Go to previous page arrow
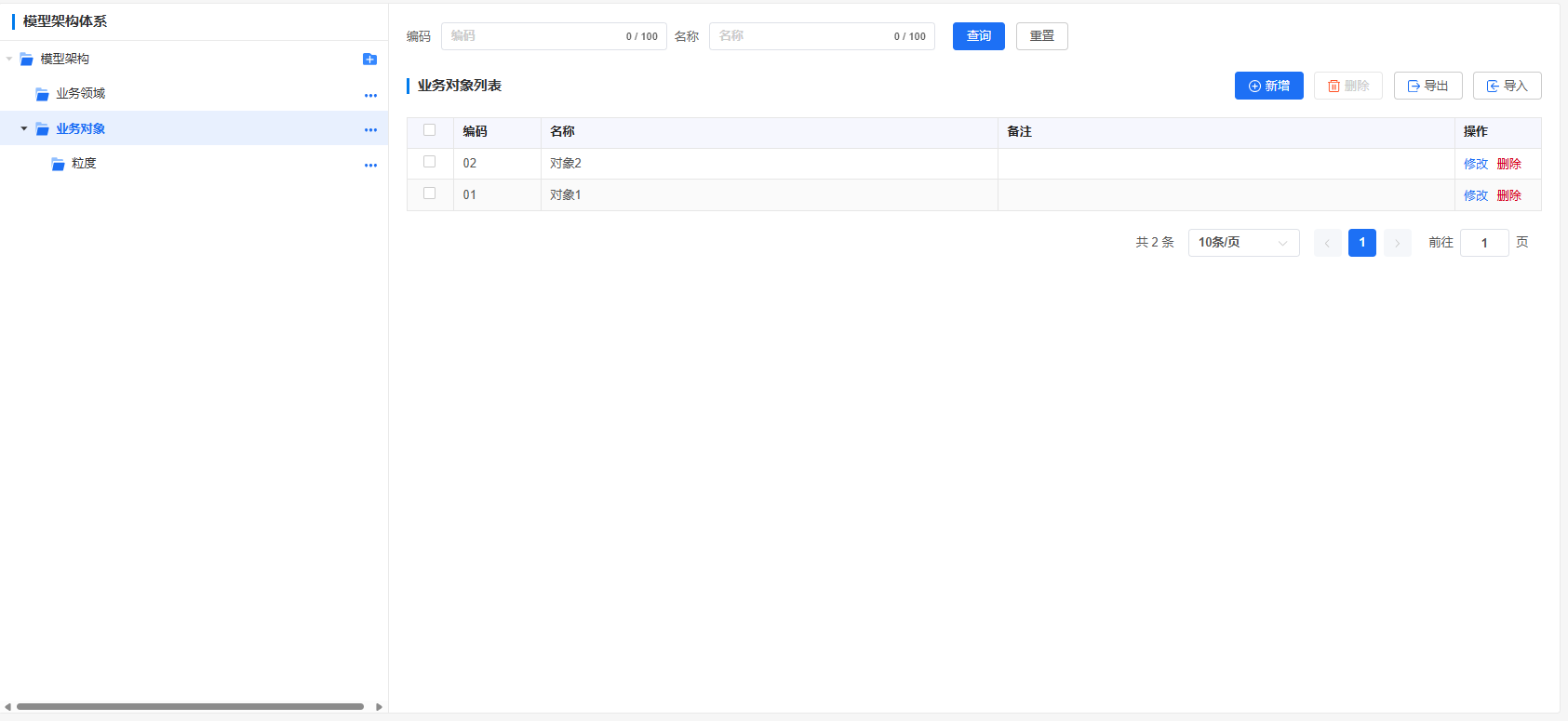The height and width of the screenshot is (721, 1568). tap(1327, 243)
